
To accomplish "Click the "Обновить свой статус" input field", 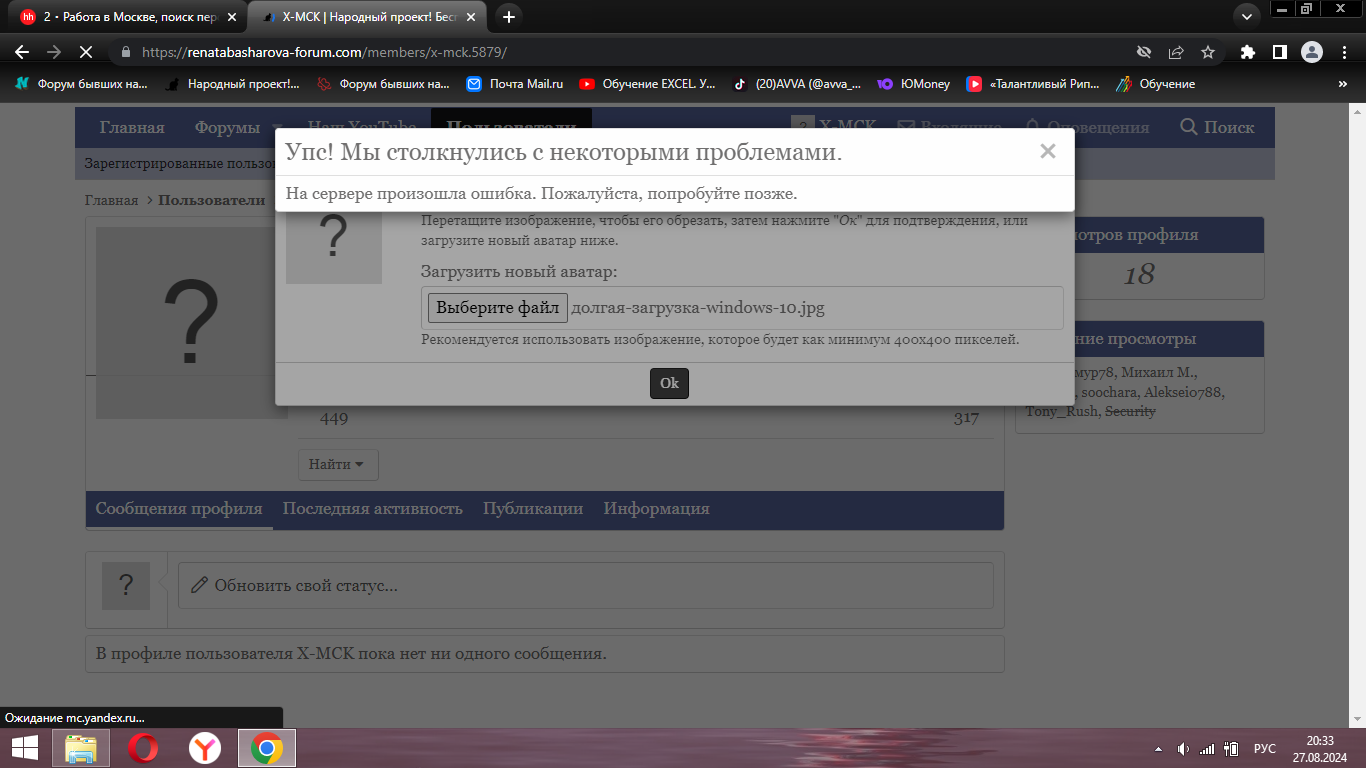I will pyautogui.click(x=585, y=585).
